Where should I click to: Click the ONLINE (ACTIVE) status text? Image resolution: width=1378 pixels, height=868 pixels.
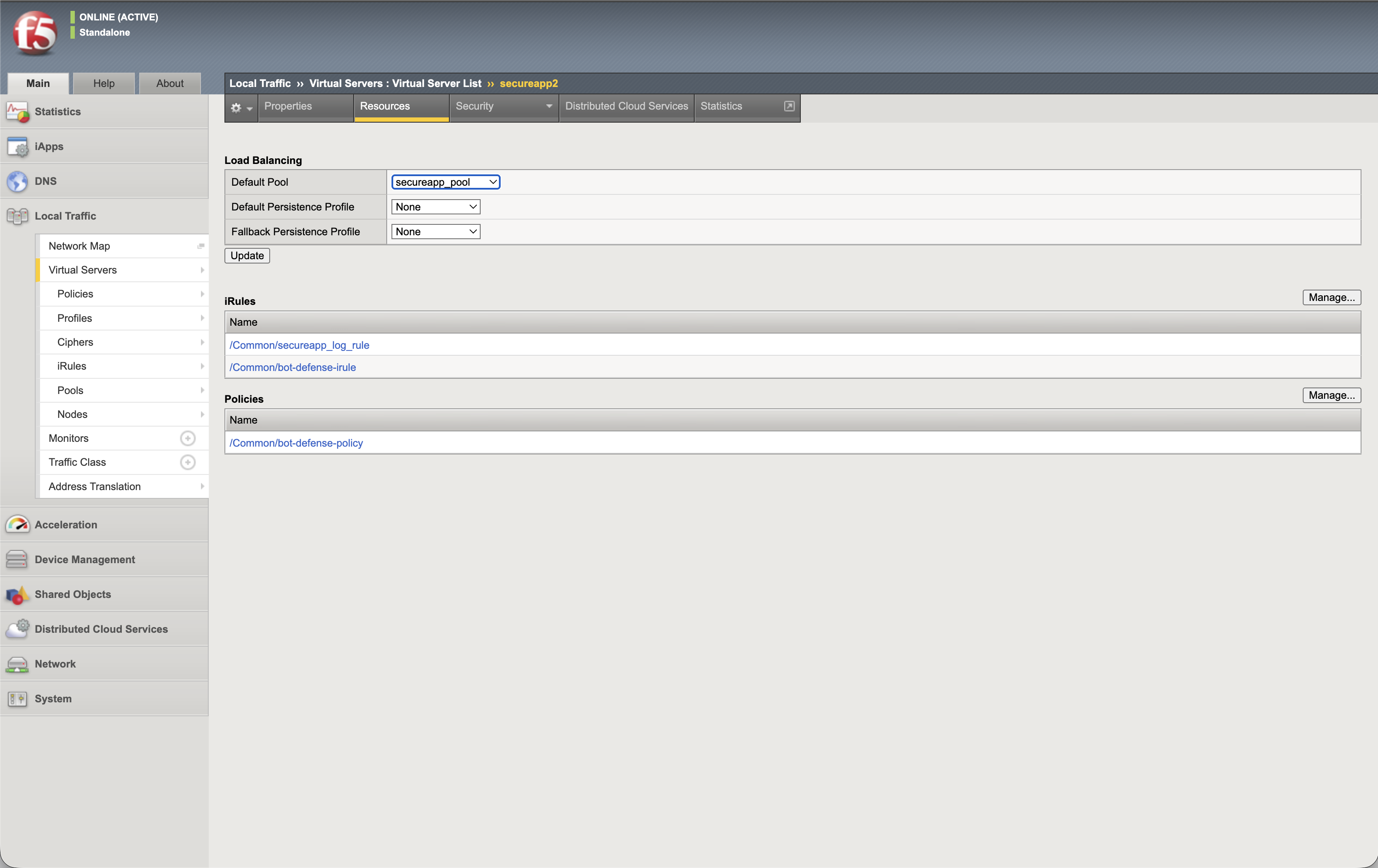click(x=119, y=17)
